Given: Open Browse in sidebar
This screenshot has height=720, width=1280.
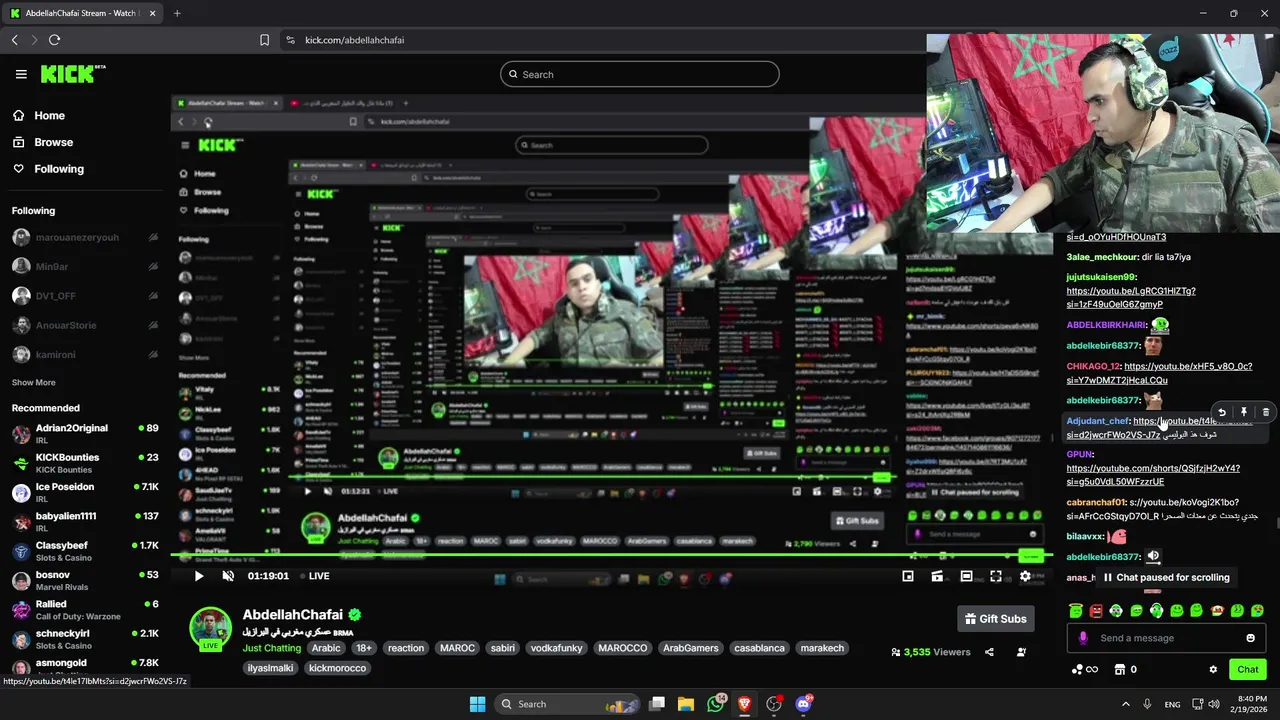Looking at the screenshot, I should coord(53,142).
